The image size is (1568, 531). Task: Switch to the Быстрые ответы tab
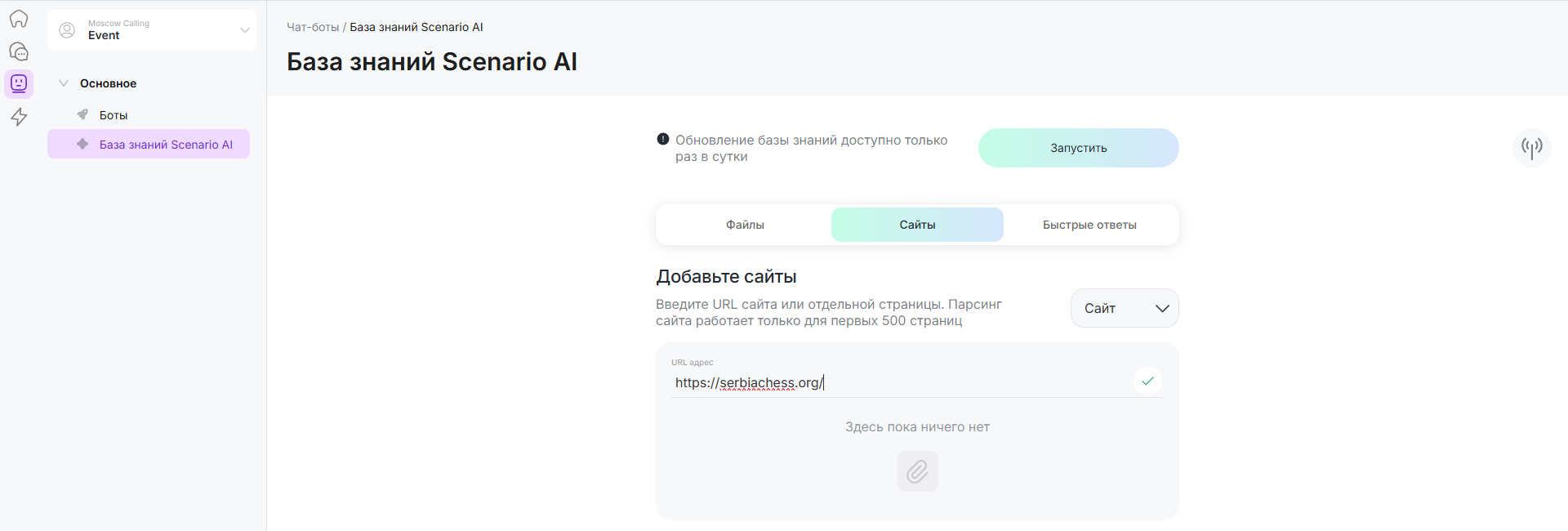coord(1089,225)
